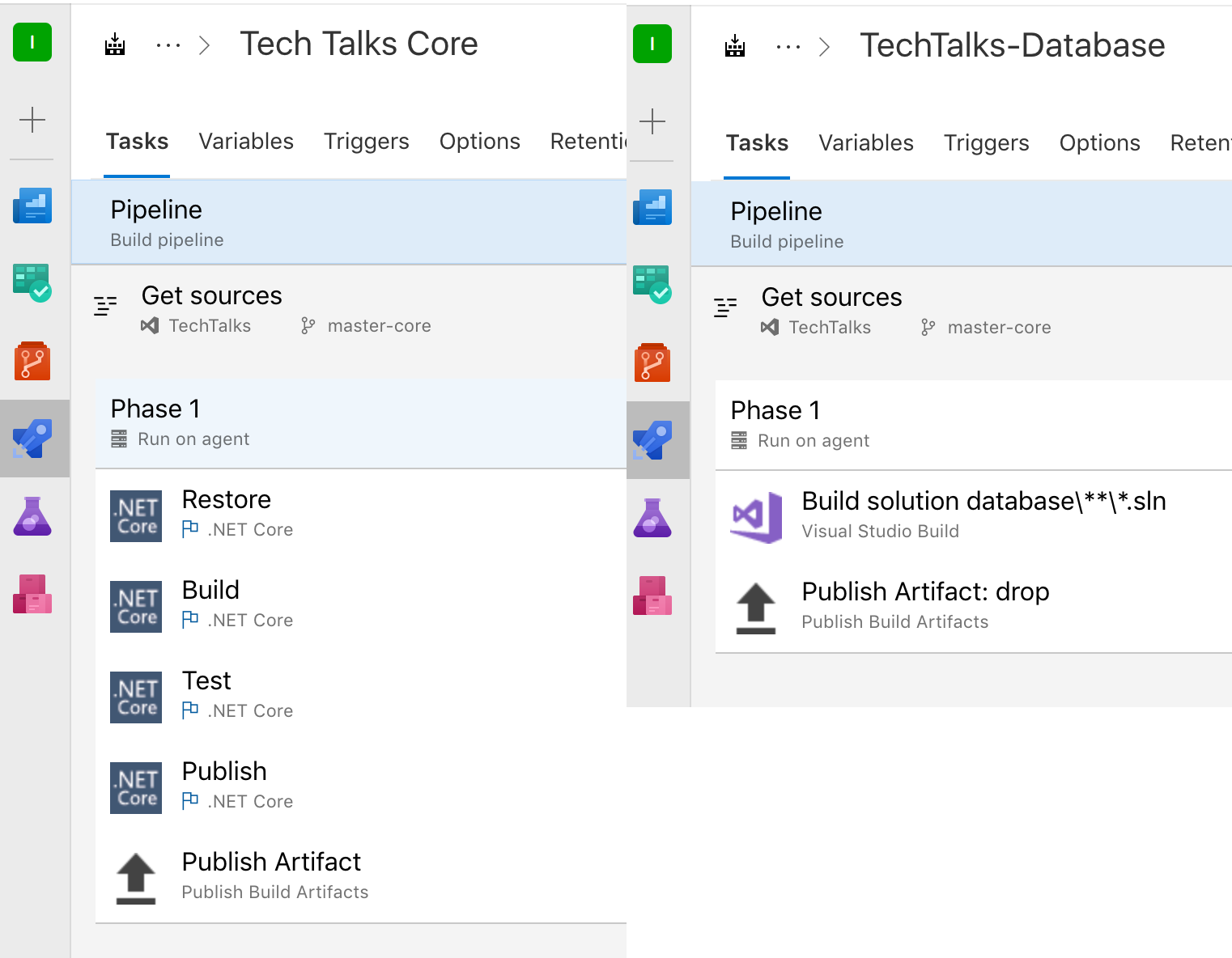The image size is (1232, 958).
Task: Expand breadcrumb ellipsis before TechTalks-Database
Action: click(788, 47)
